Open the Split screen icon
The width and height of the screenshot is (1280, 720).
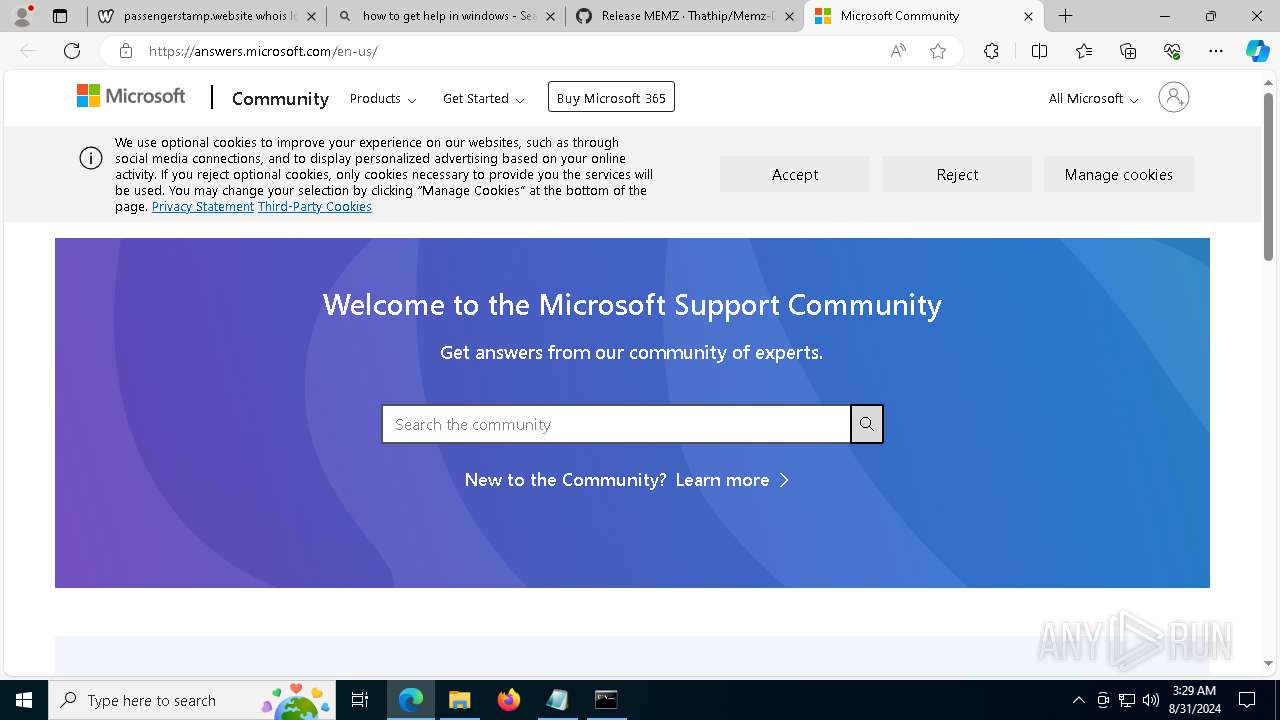coord(1039,51)
